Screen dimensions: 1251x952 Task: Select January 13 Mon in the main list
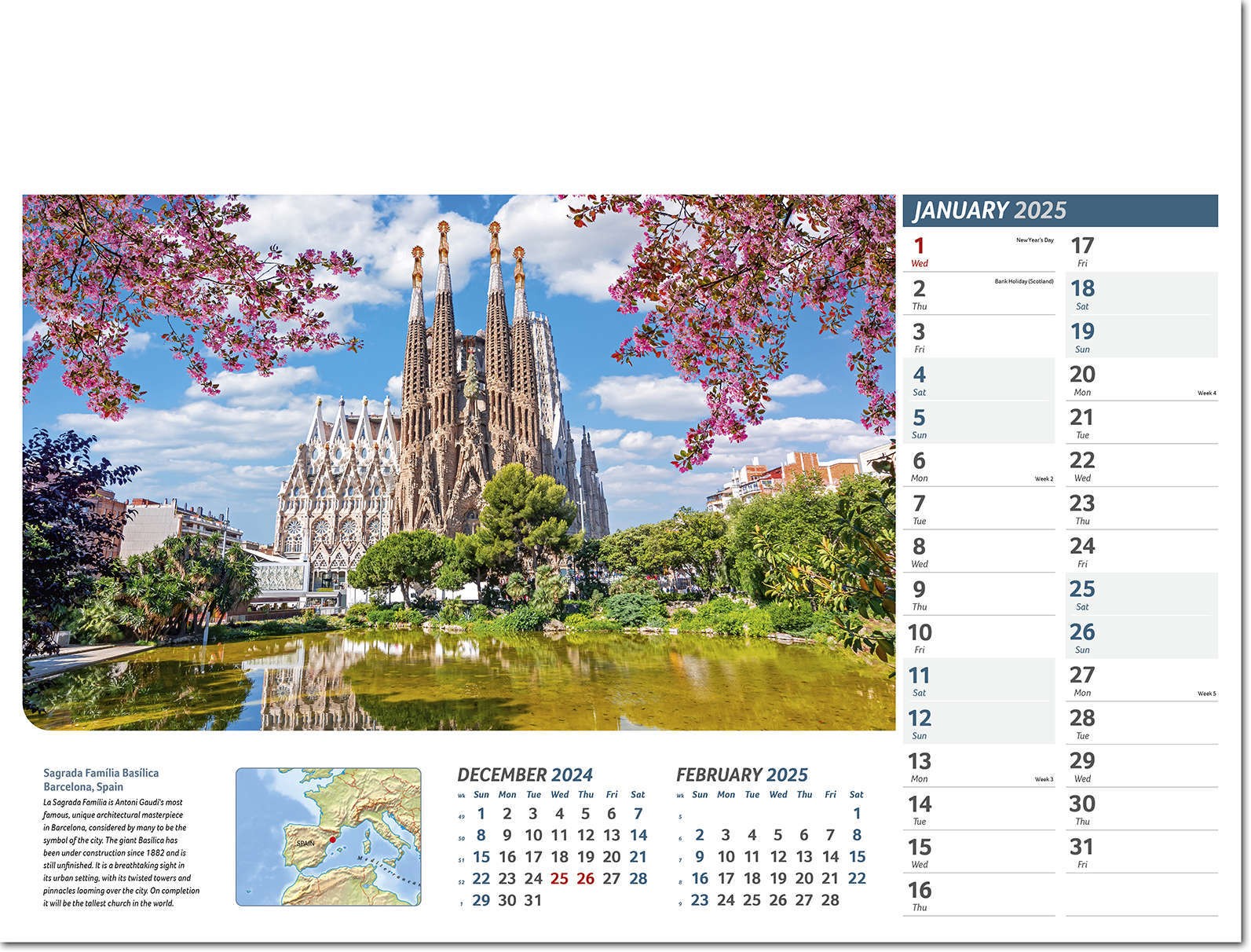click(978, 766)
